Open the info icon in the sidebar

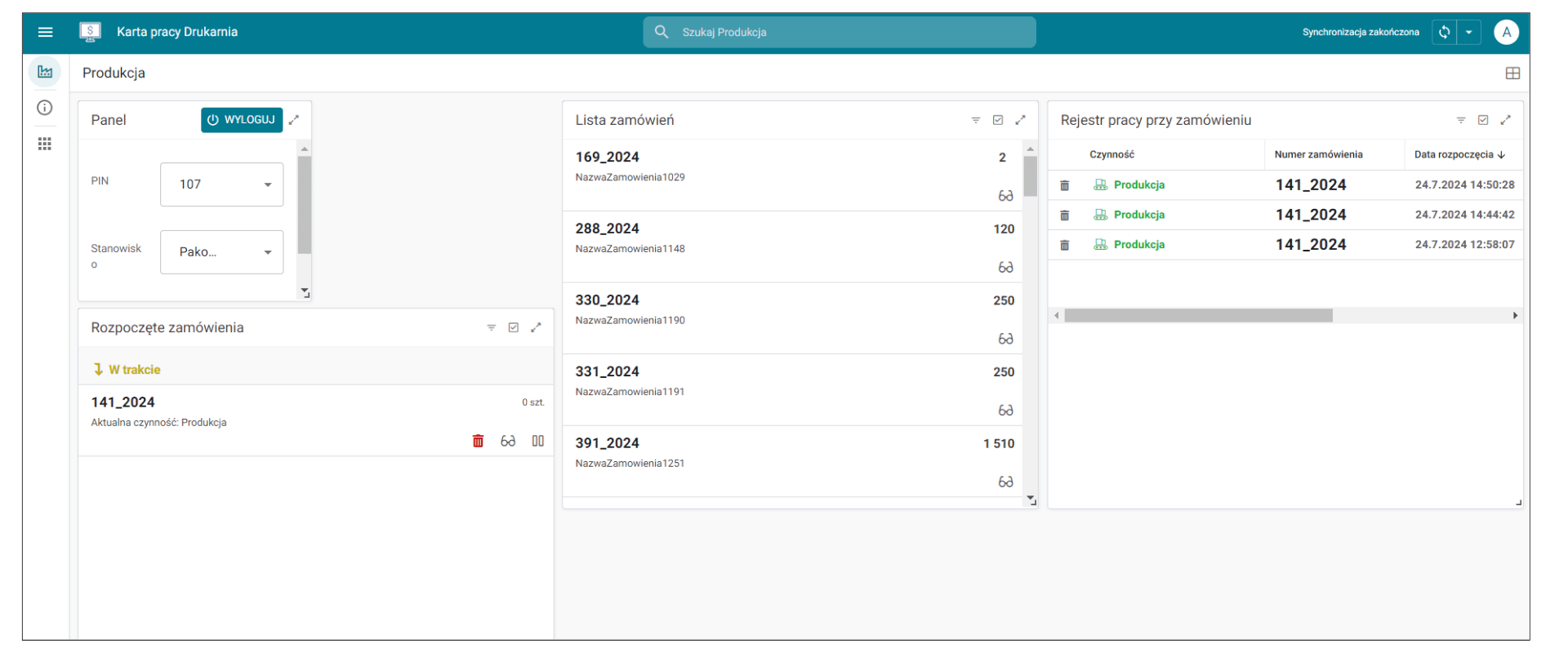point(45,108)
